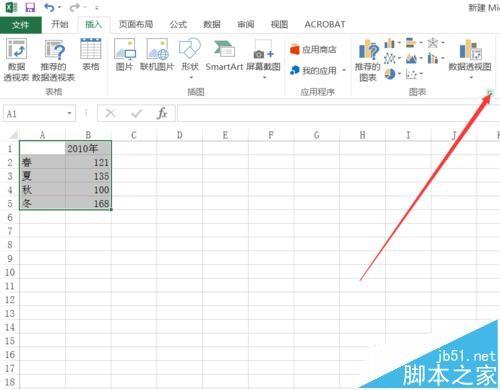The width and height of the screenshot is (500, 390).
Task: Click into the formula bar input
Action: (x=339, y=113)
